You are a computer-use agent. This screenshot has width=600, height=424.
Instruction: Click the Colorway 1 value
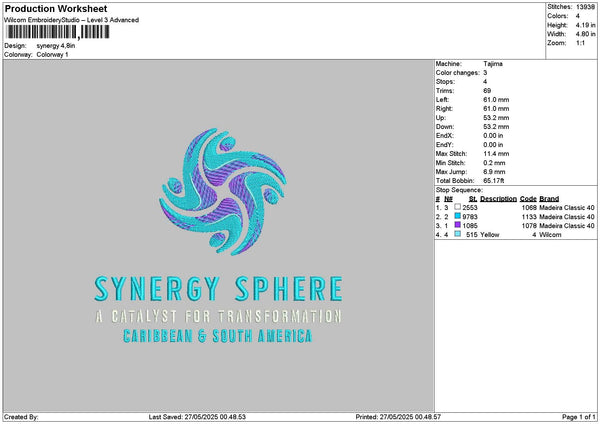click(x=52, y=54)
